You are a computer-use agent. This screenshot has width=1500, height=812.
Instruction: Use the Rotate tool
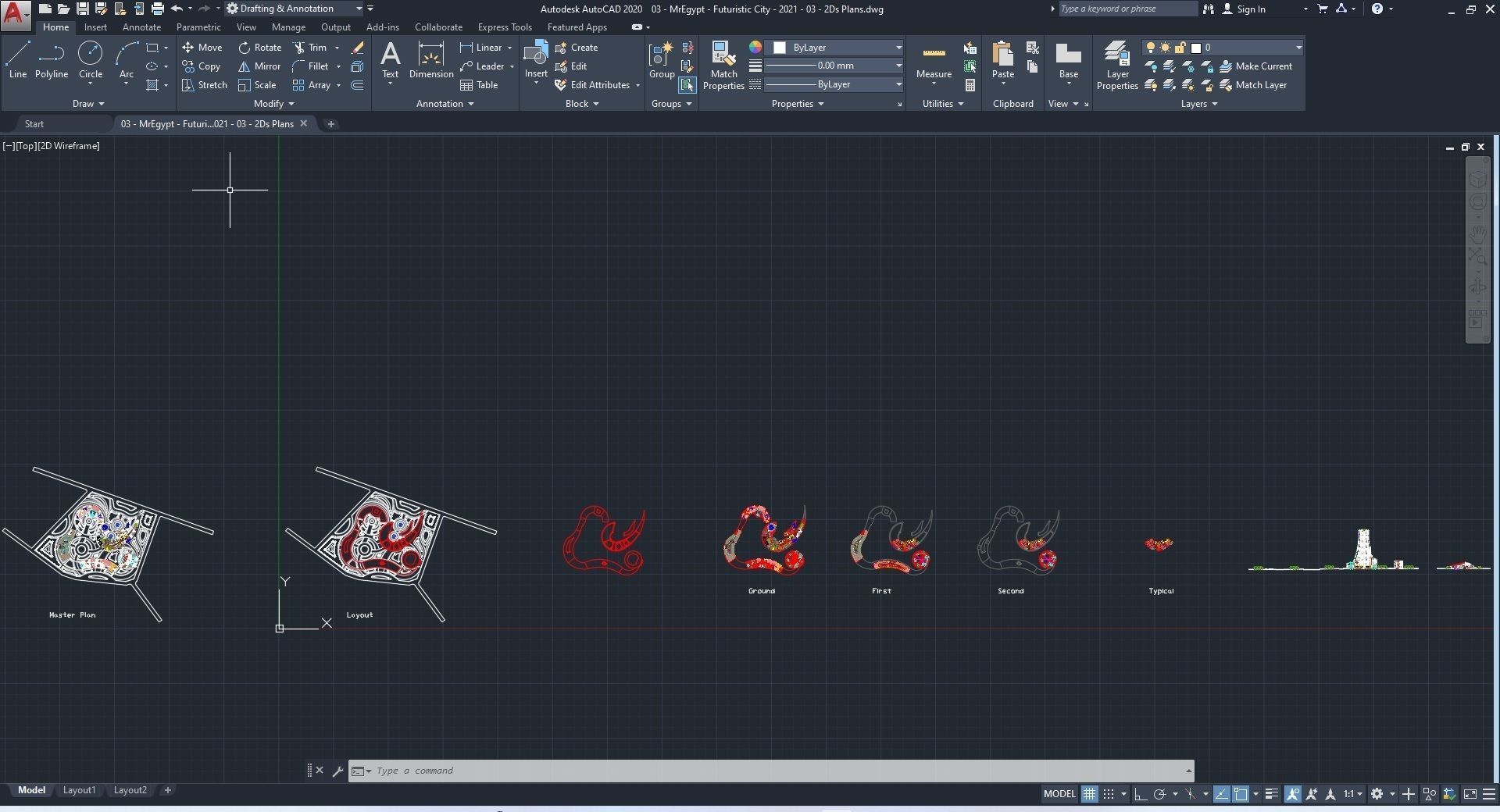[x=259, y=48]
